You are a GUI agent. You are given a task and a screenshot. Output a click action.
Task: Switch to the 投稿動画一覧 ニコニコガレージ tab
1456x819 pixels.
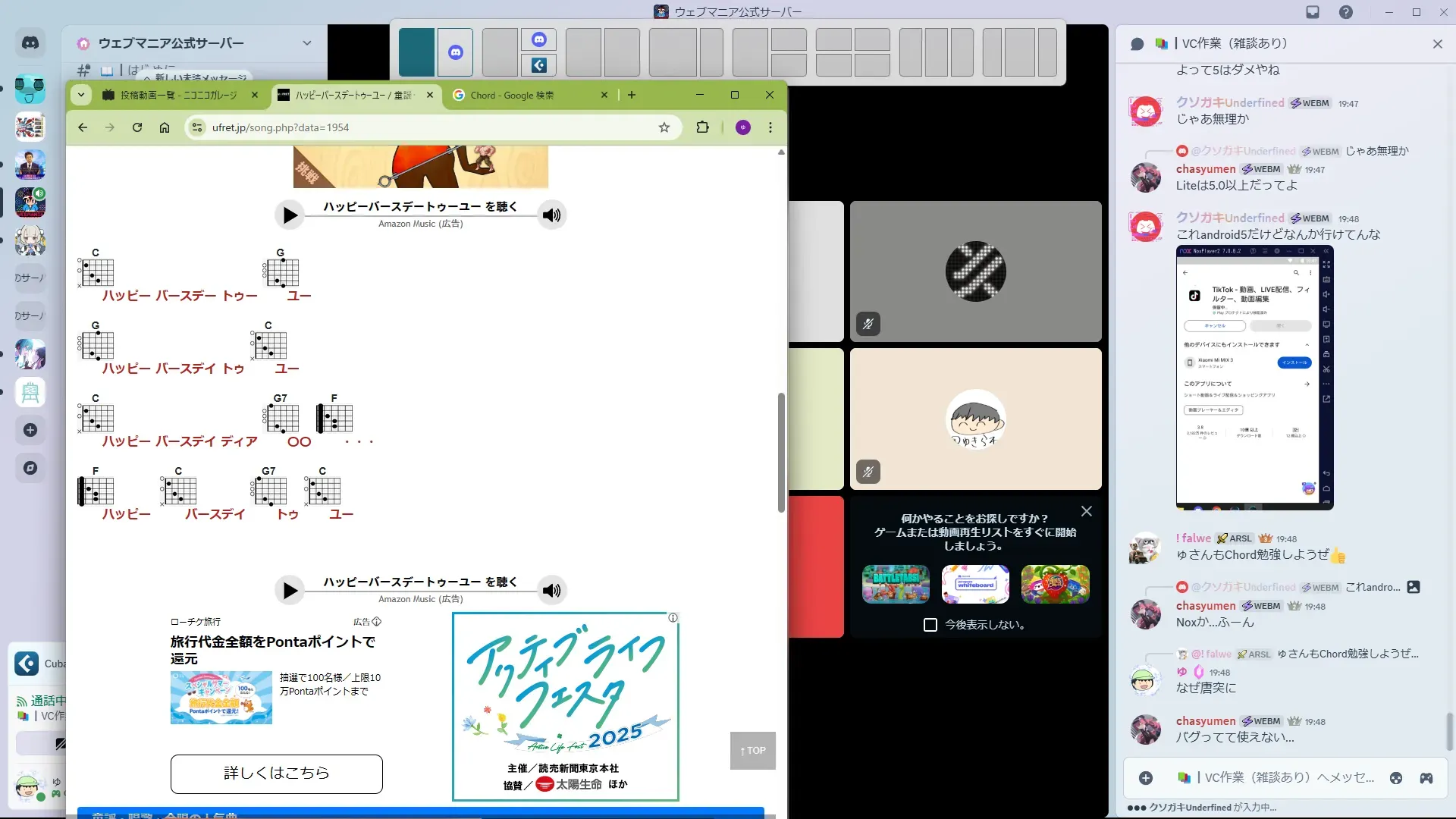(178, 96)
